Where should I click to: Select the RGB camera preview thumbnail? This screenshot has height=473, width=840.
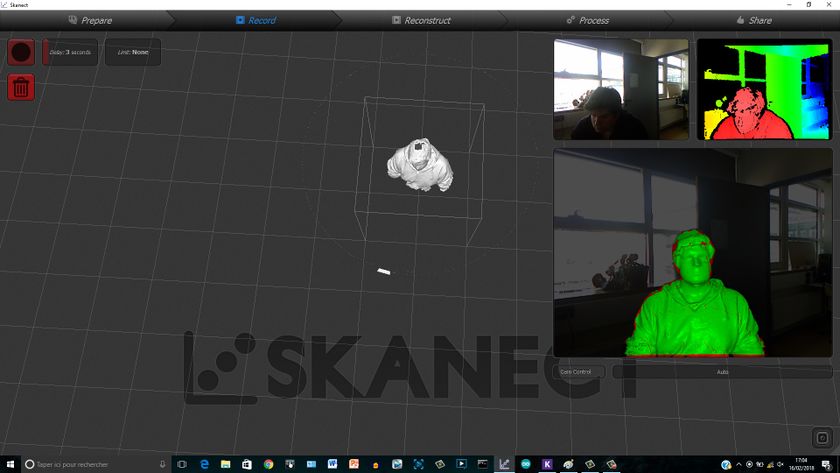coord(621,89)
